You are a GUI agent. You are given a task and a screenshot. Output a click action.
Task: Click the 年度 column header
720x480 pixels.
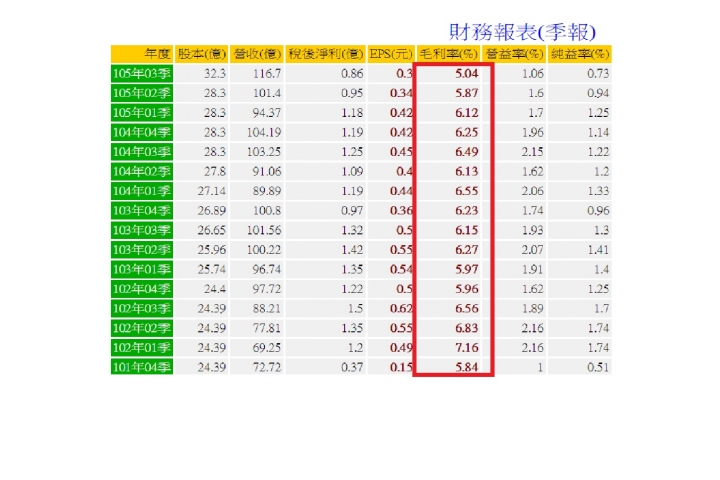pyautogui.click(x=142, y=54)
